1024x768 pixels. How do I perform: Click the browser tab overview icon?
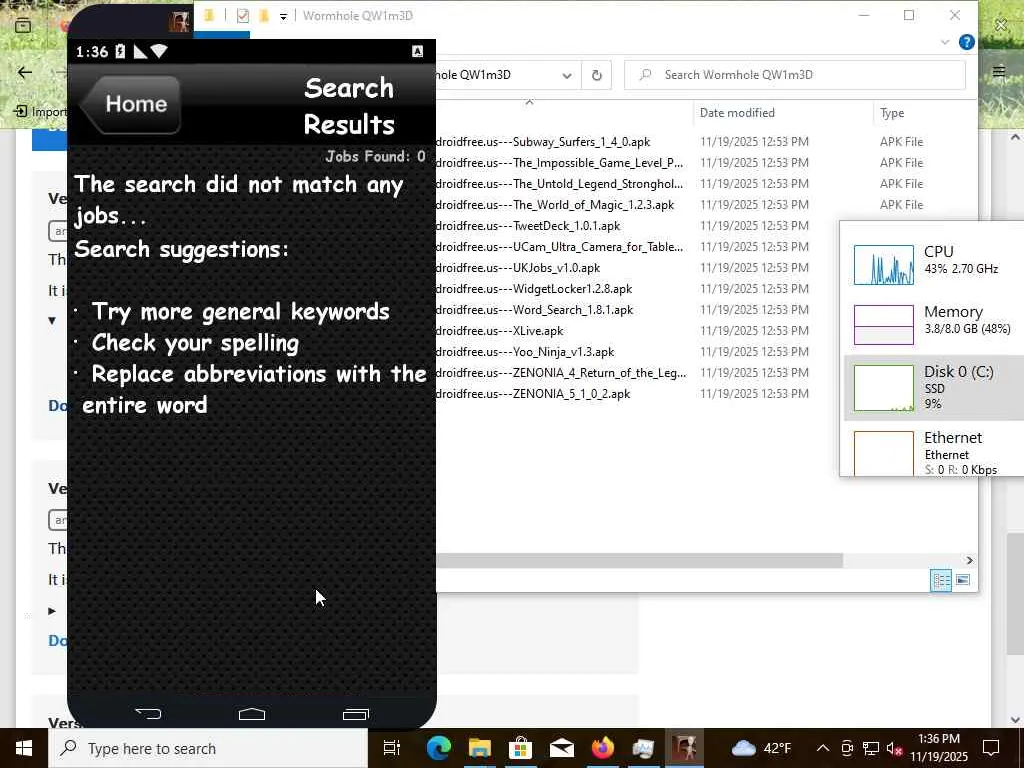coord(23,26)
